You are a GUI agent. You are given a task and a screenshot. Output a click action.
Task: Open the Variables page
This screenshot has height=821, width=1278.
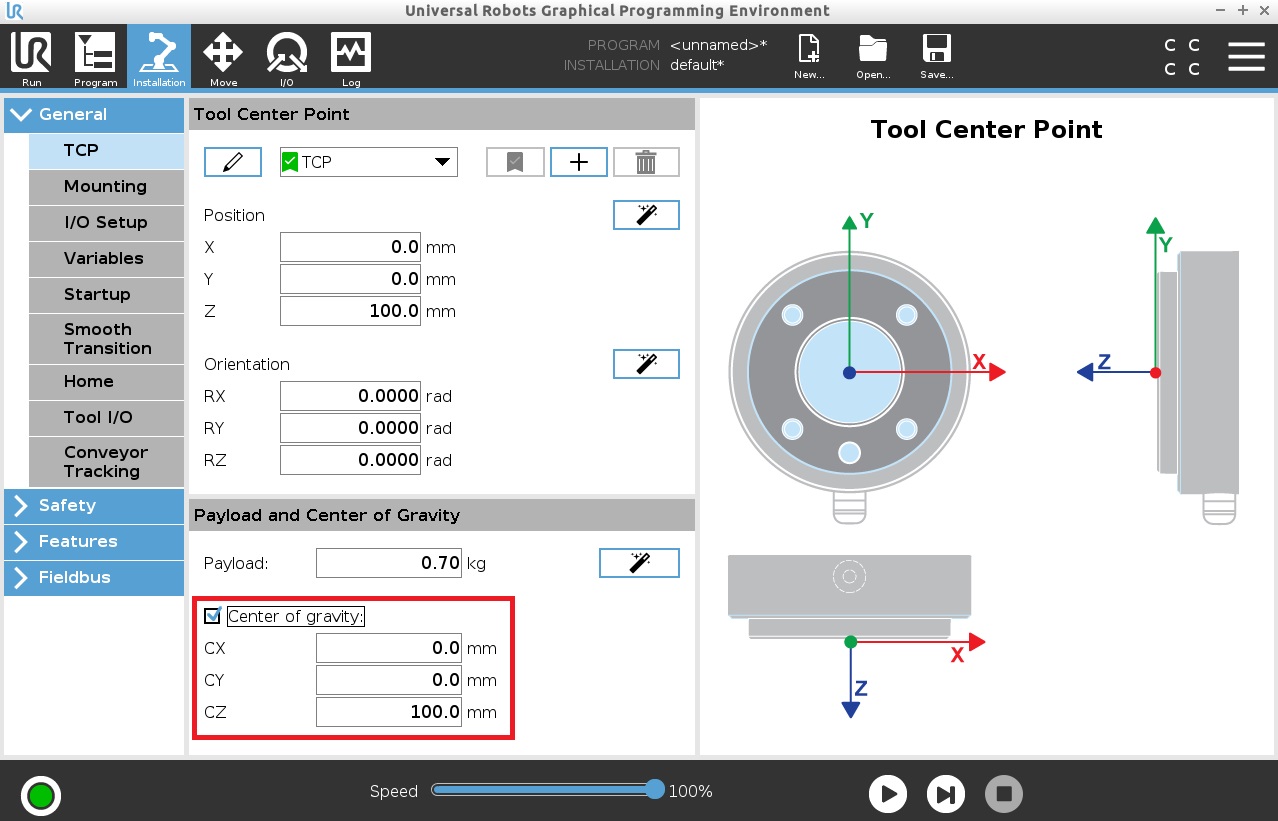point(106,258)
